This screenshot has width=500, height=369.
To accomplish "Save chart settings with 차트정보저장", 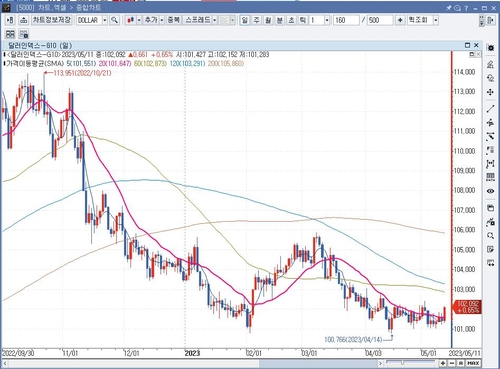I will (52, 20).
